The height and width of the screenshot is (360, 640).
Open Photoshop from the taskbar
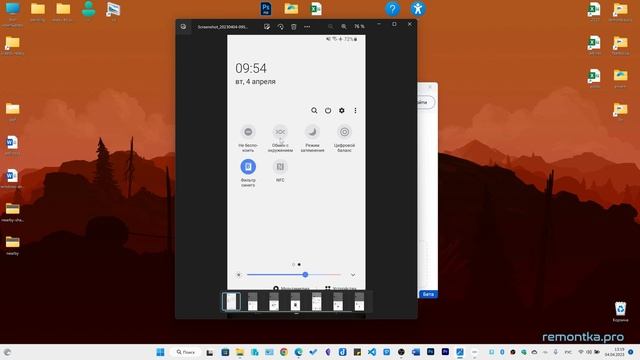431,352
